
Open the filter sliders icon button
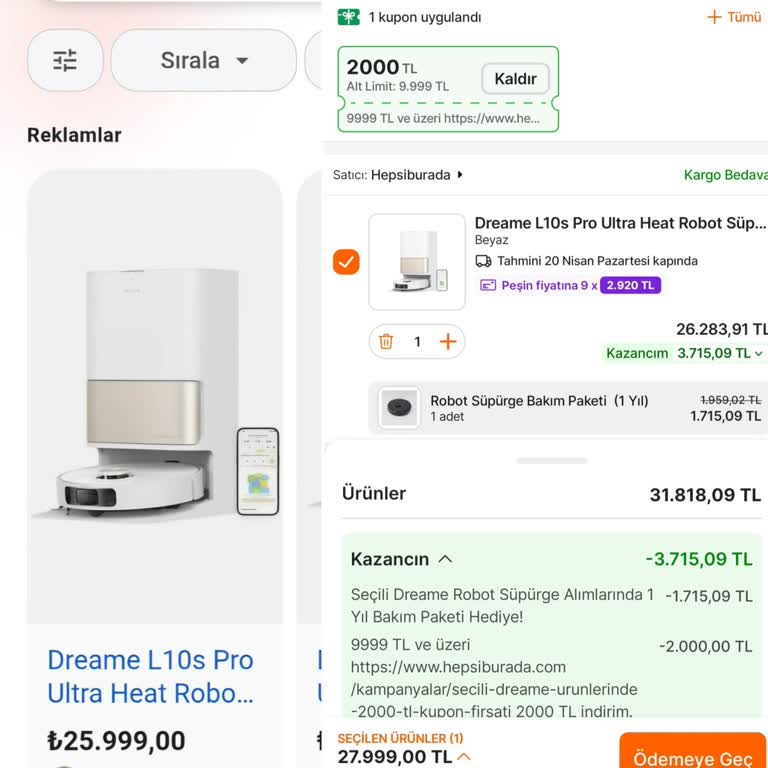(65, 61)
